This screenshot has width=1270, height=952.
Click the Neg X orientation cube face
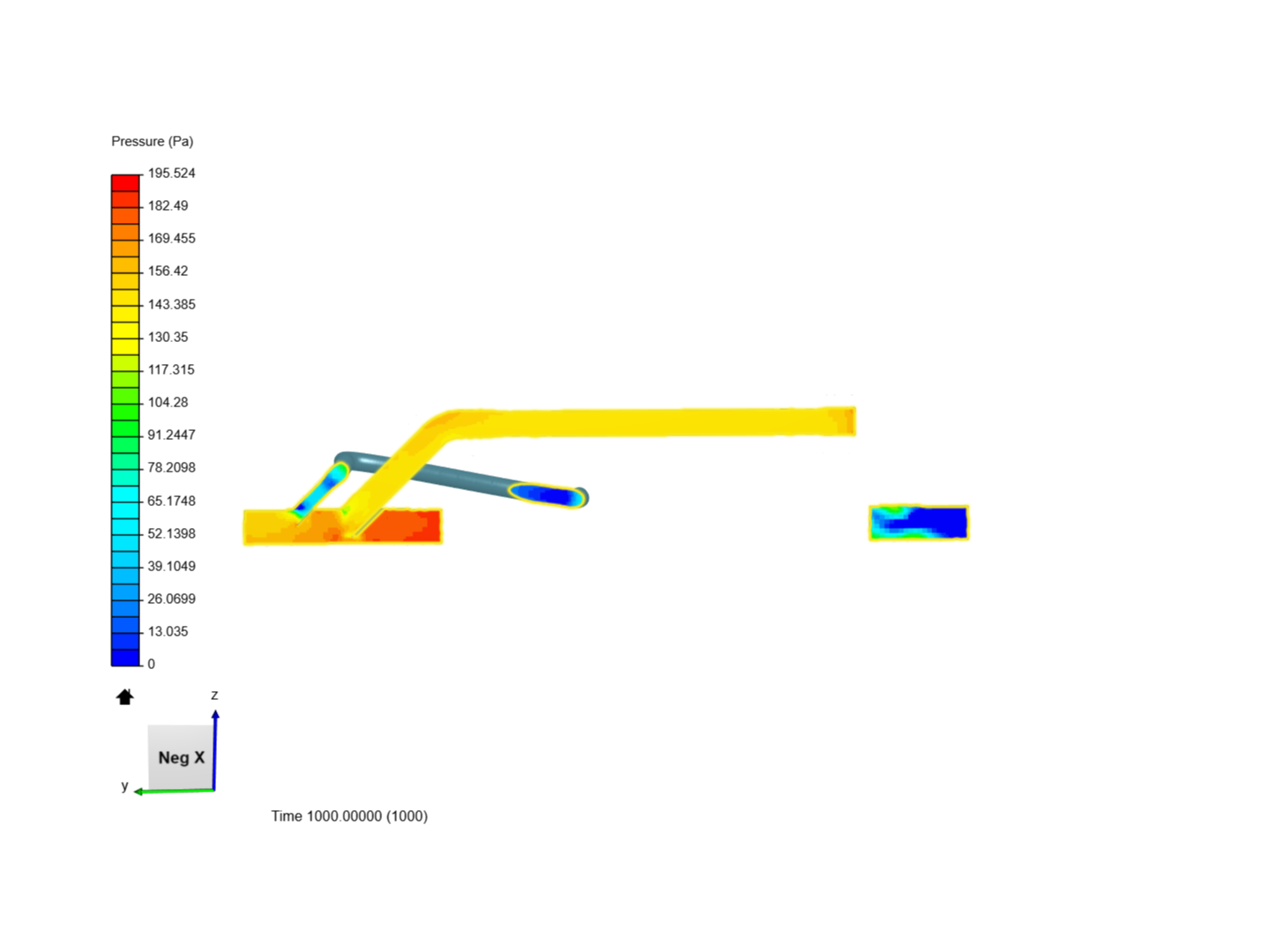[181, 757]
